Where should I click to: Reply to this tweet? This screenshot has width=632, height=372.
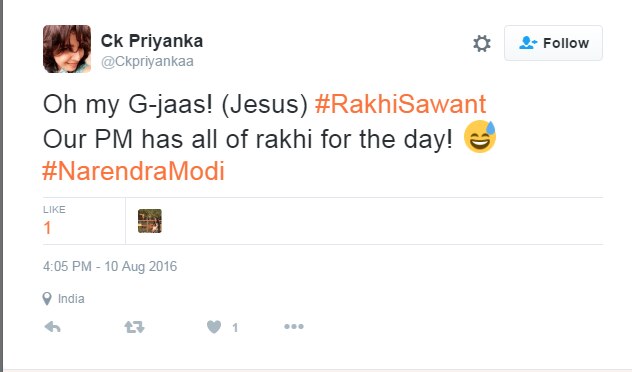tap(52, 327)
